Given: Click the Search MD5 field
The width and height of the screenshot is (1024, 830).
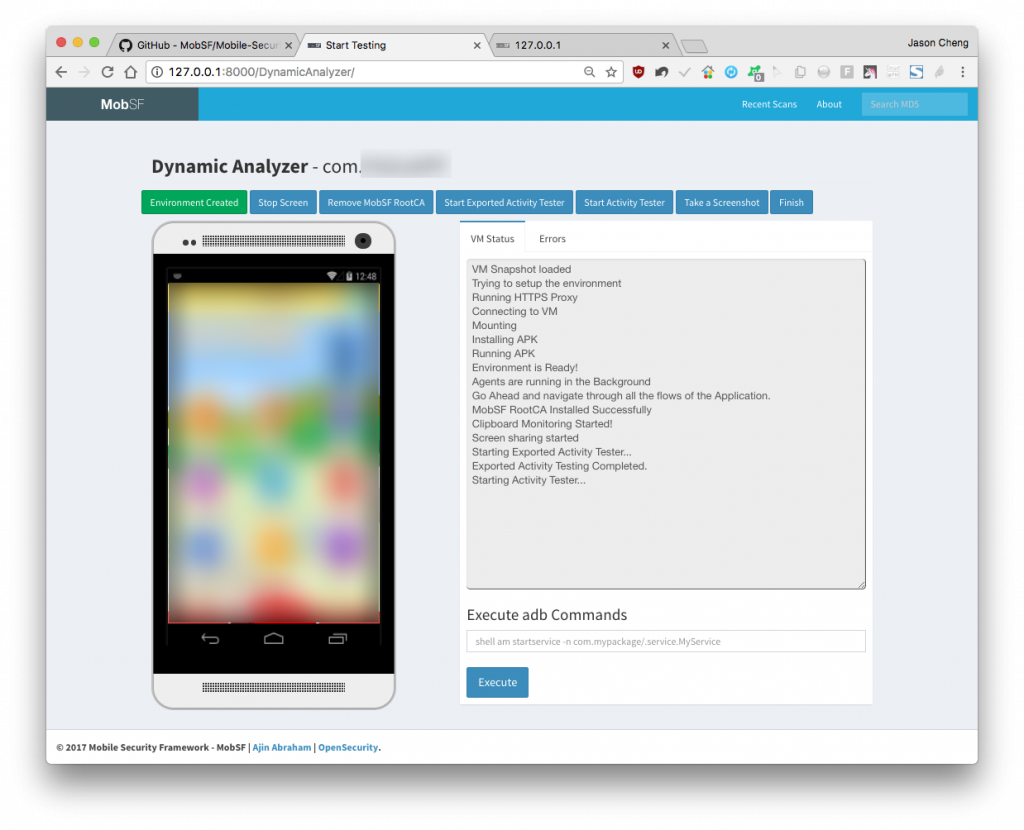Looking at the screenshot, I should [x=914, y=104].
